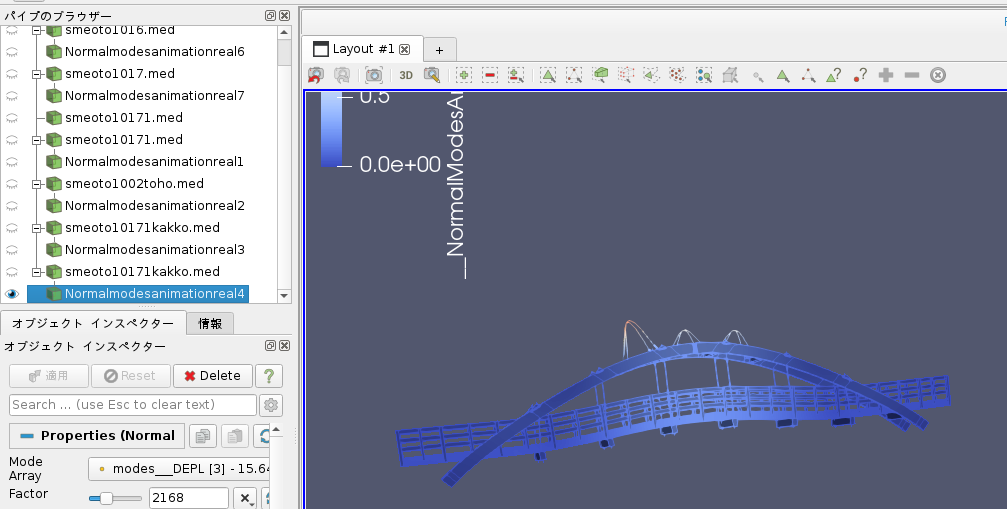This screenshot has height=509, width=1007.
Task: Open the Mode Array dropdown
Action: 180,469
